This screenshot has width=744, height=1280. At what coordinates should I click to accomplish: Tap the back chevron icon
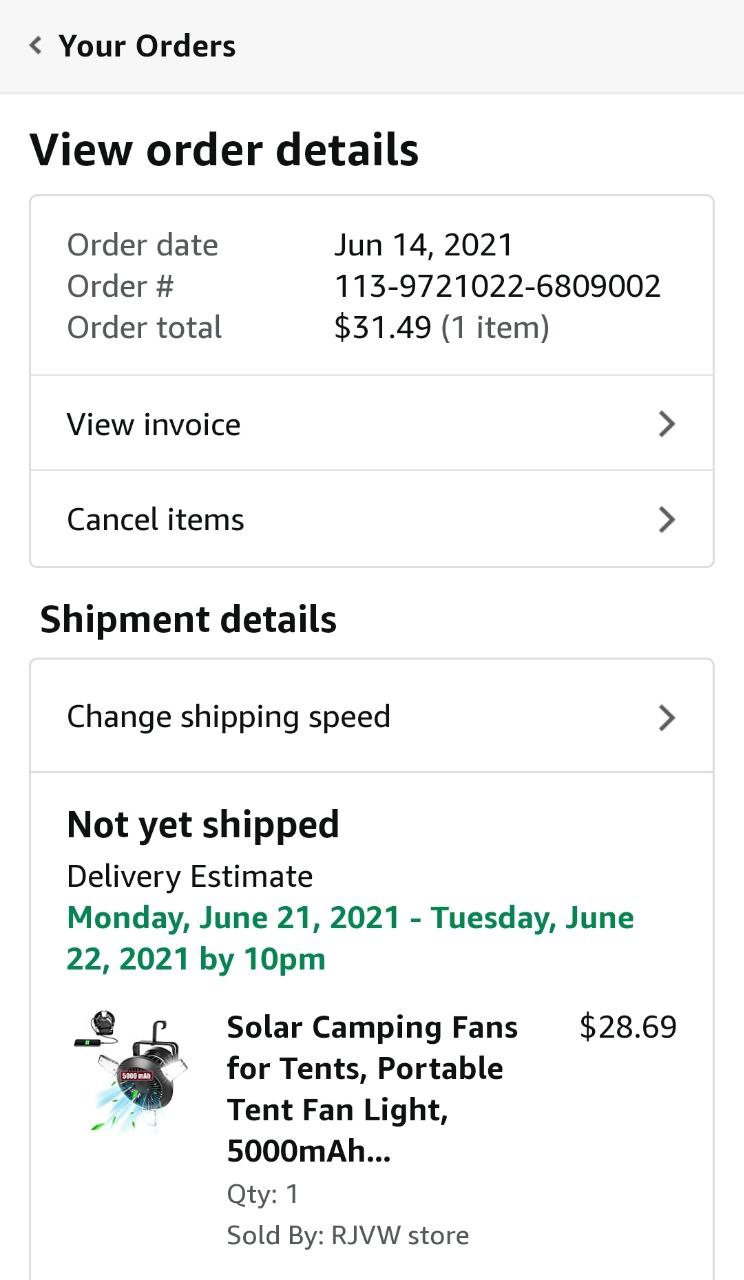[36, 46]
